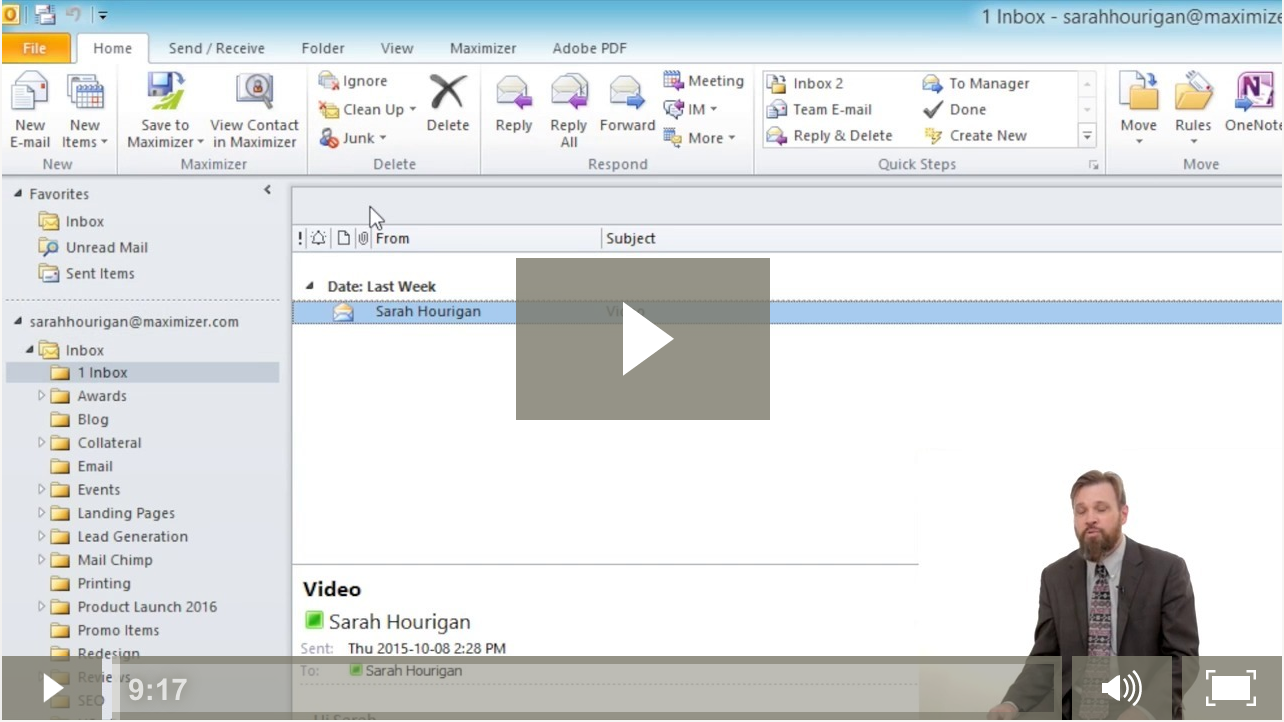The width and height of the screenshot is (1284, 722).
Task: Select the 1 Inbox folder
Action: pos(142,372)
